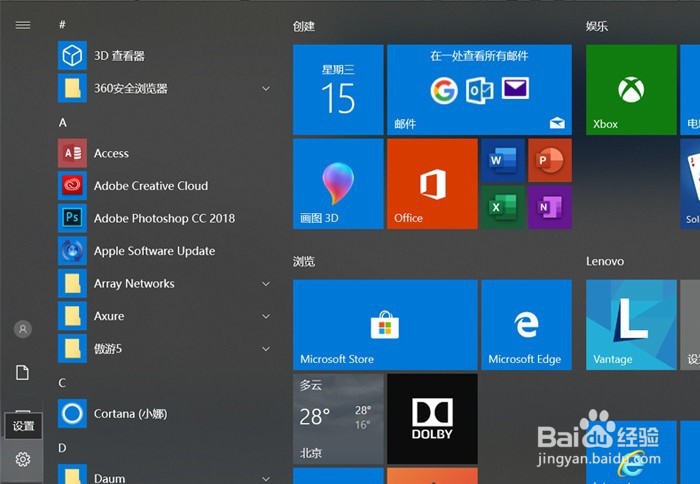Click the Solitaire card tile
Viewport: 700px width, 484px height.
coord(690,184)
